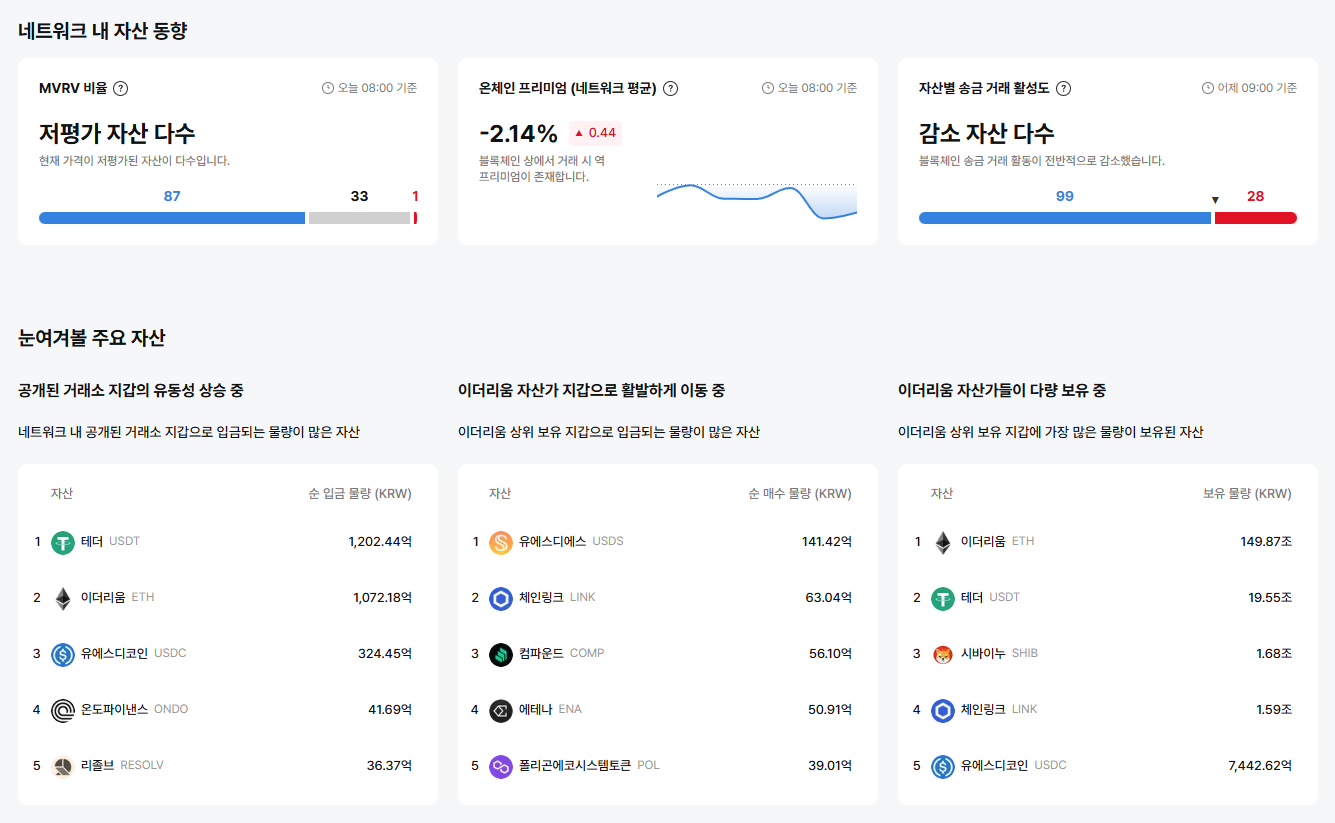Click the Resolv RESOLV coin icon

pos(62,765)
